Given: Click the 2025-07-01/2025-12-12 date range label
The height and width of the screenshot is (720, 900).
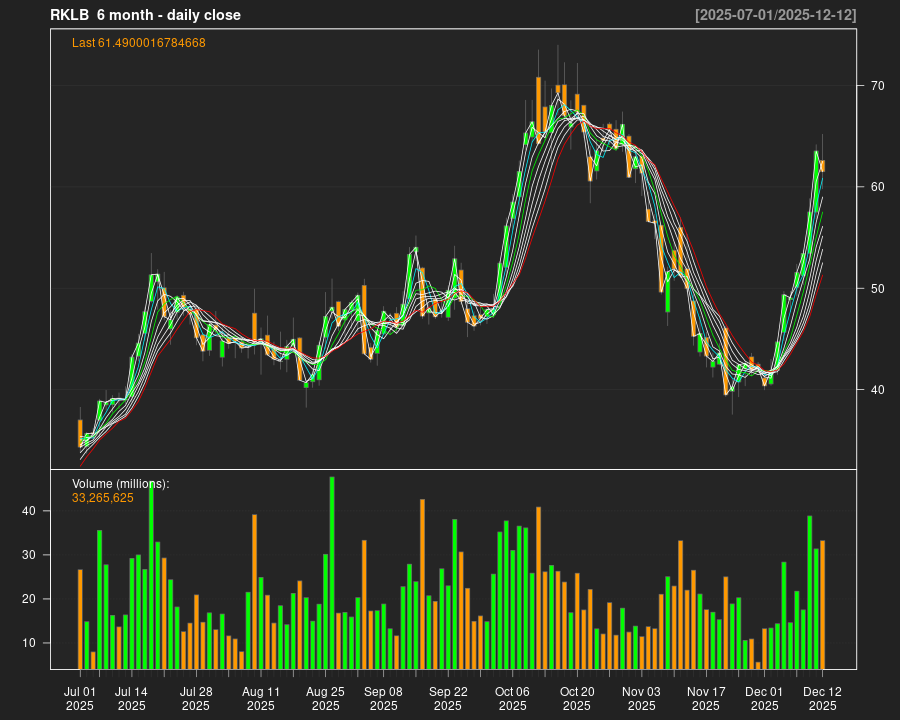Looking at the screenshot, I should (x=775, y=15).
